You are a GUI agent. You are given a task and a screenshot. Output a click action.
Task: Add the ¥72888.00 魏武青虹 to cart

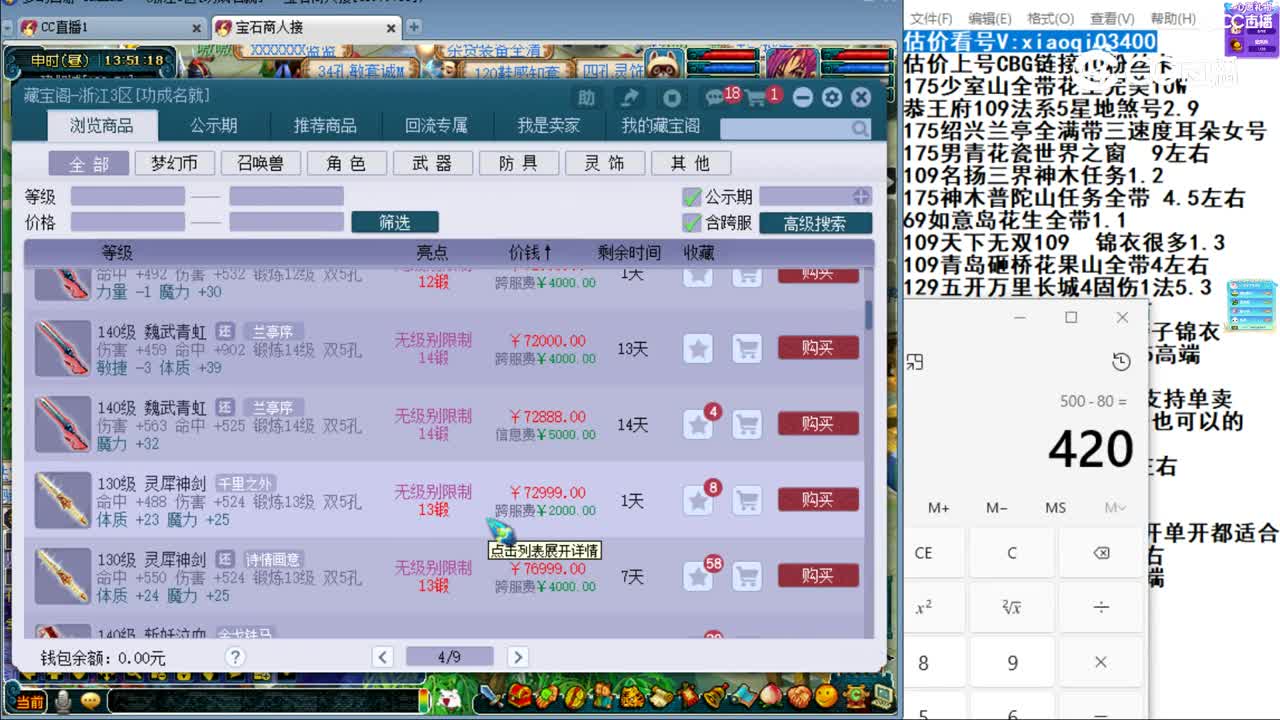[x=746, y=424]
